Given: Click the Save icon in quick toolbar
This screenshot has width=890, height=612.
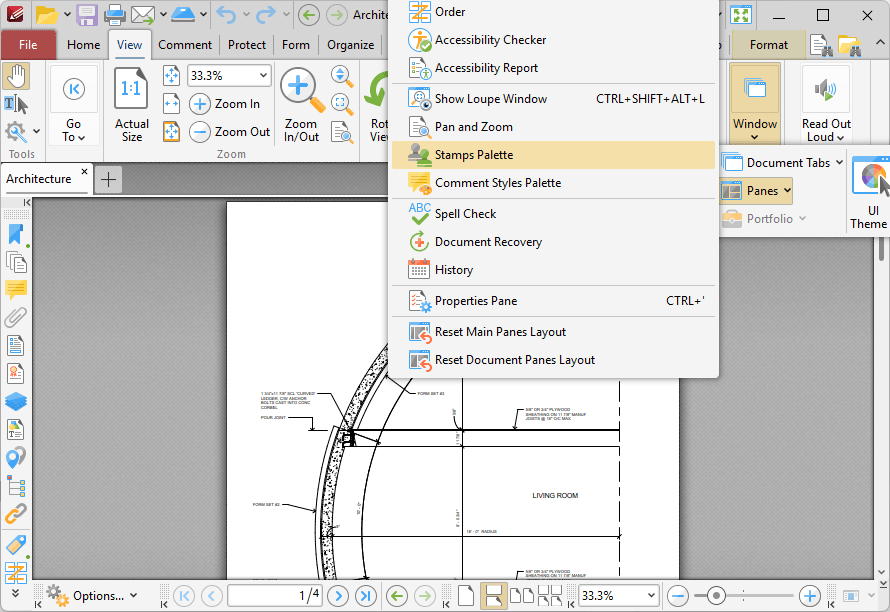Looking at the screenshot, I should (x=87, y=14).
